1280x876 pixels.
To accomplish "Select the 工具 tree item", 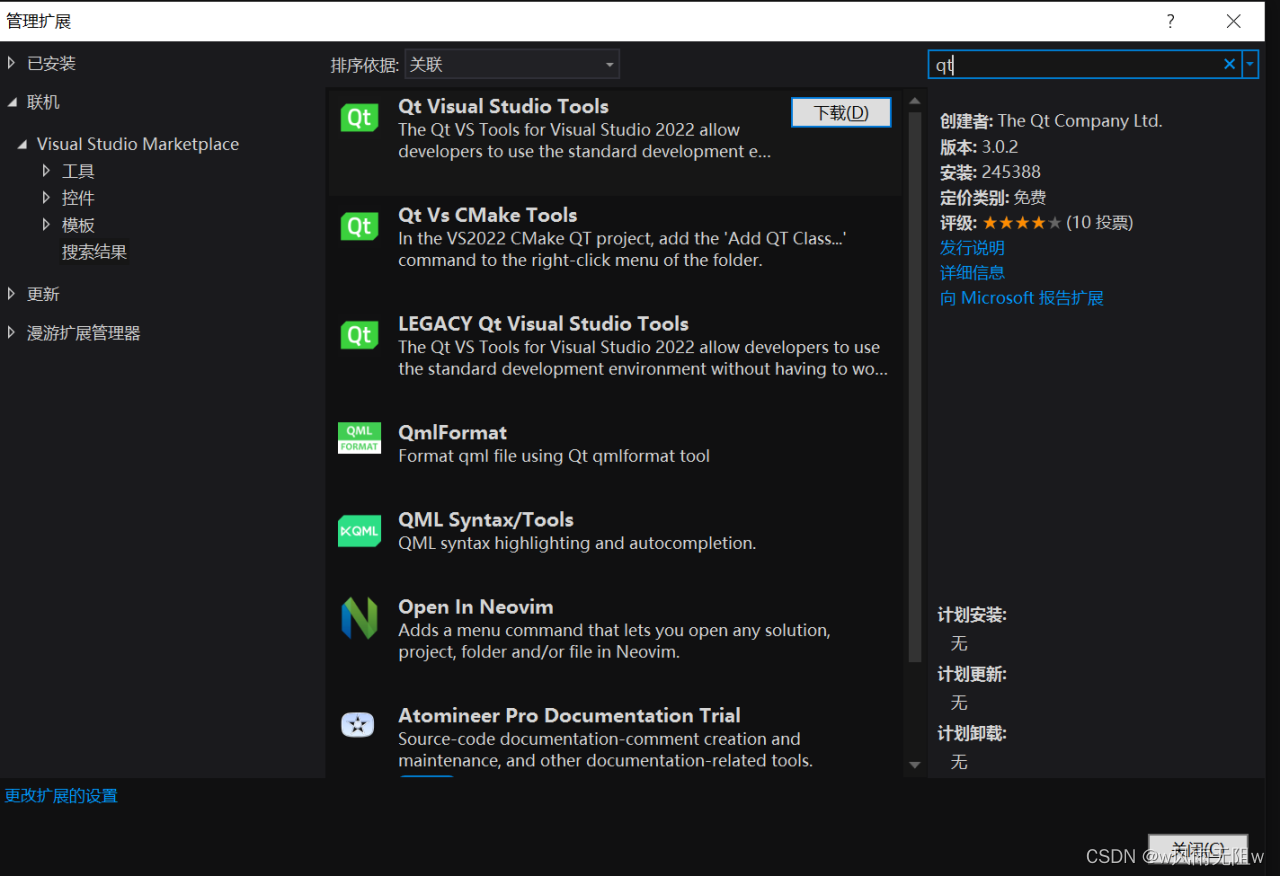I will point(78,171).
